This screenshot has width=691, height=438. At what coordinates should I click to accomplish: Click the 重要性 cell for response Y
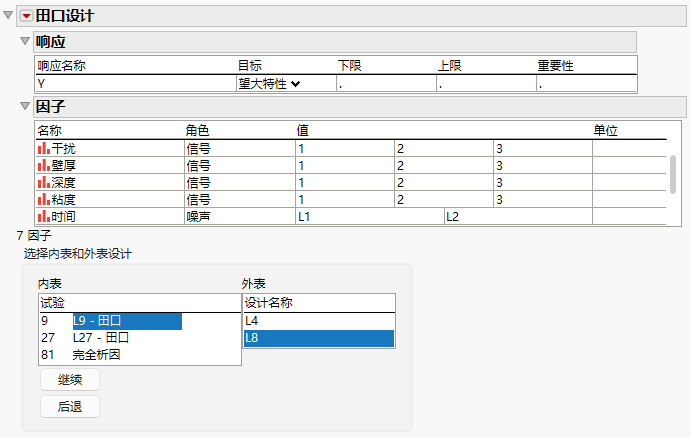586,84
